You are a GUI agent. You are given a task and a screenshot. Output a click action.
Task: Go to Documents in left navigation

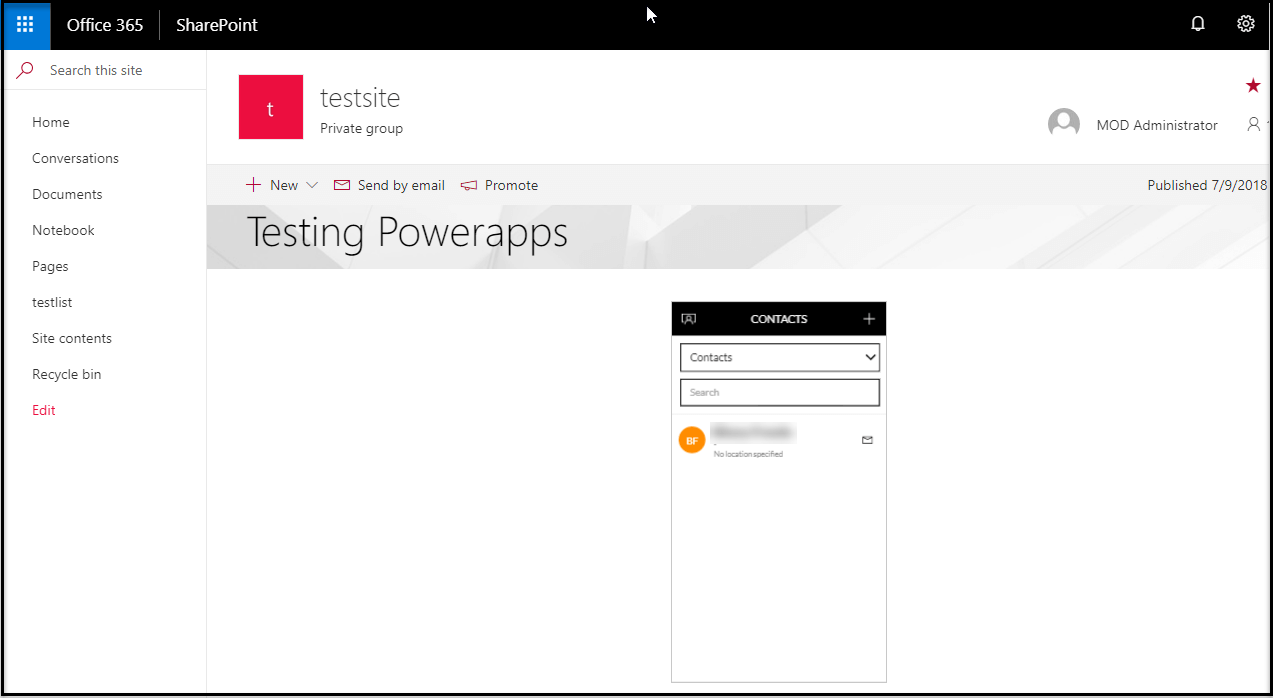67,194
